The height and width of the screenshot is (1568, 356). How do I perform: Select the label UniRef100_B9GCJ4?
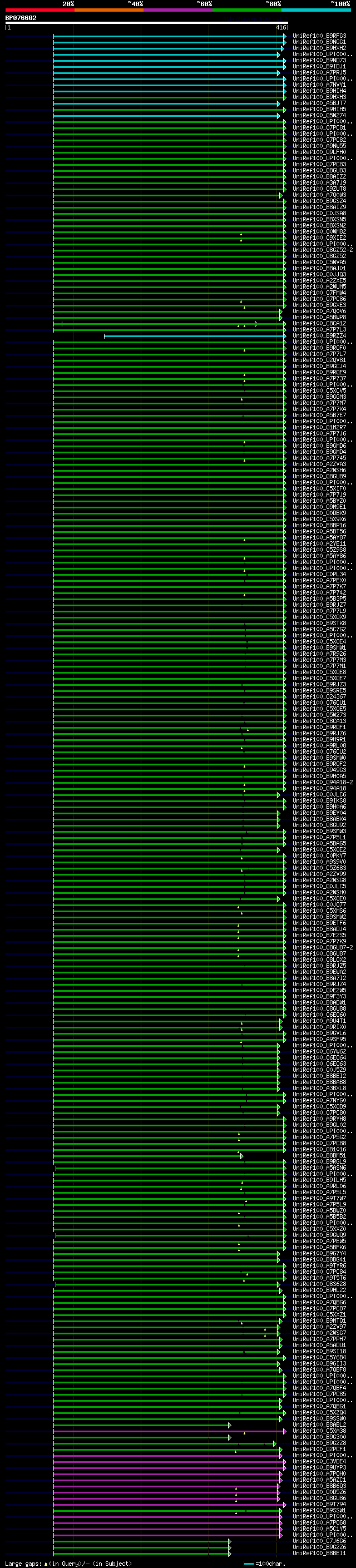coord(319,367)
